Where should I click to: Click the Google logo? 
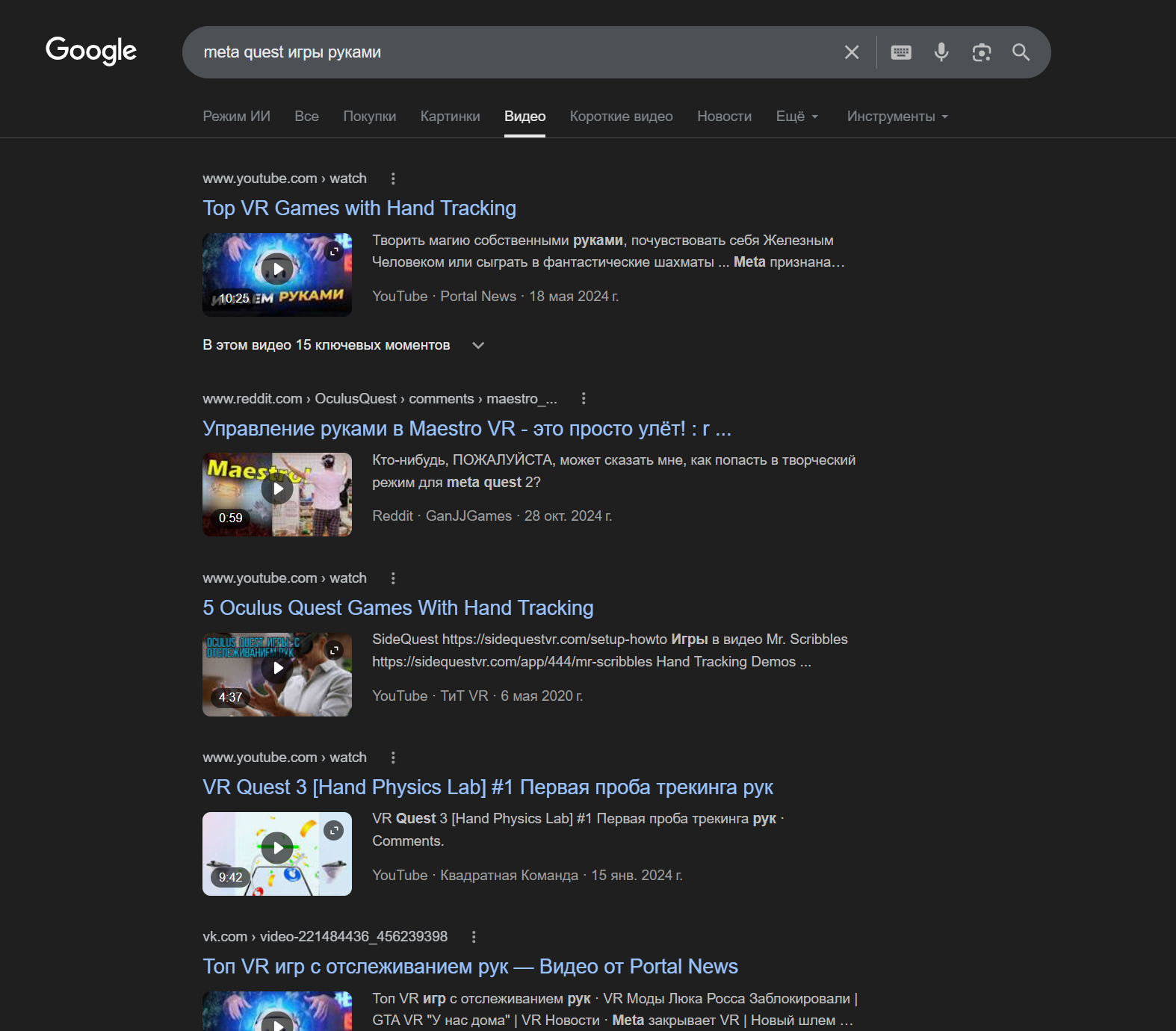91,51
